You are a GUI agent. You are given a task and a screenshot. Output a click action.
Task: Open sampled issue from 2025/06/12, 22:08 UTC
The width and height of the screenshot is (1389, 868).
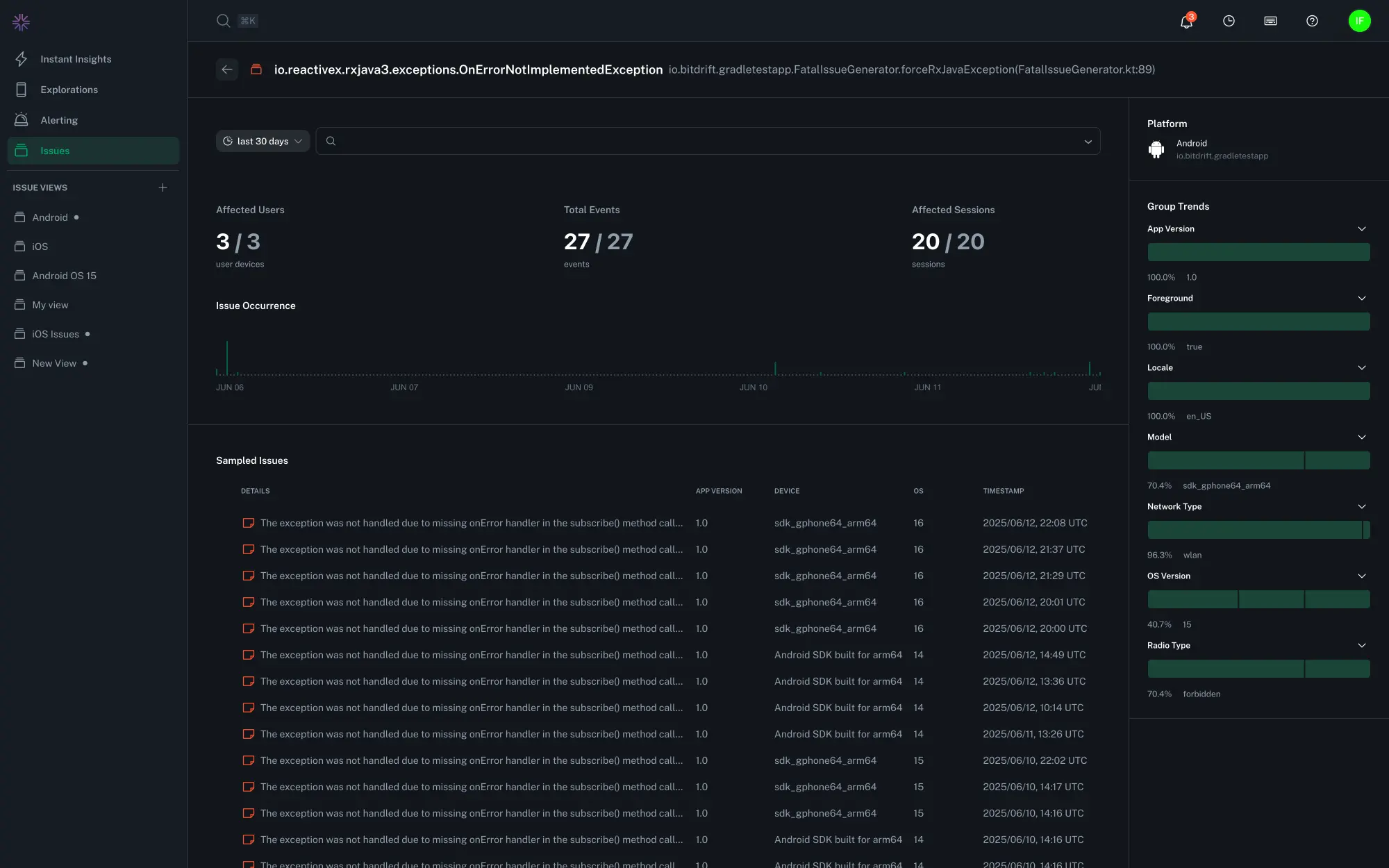tap(471, 523)
